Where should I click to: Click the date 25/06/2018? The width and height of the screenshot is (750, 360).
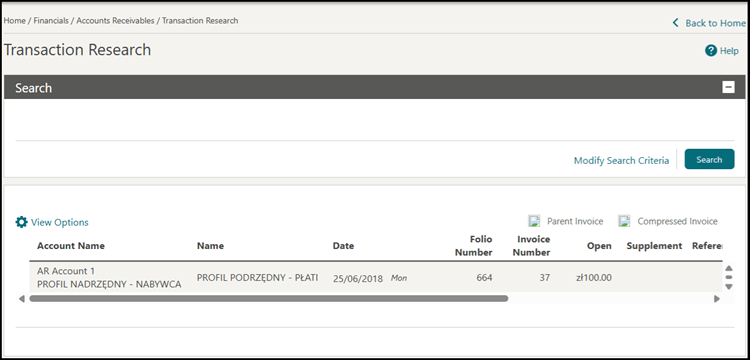click(x=358, y=278)
